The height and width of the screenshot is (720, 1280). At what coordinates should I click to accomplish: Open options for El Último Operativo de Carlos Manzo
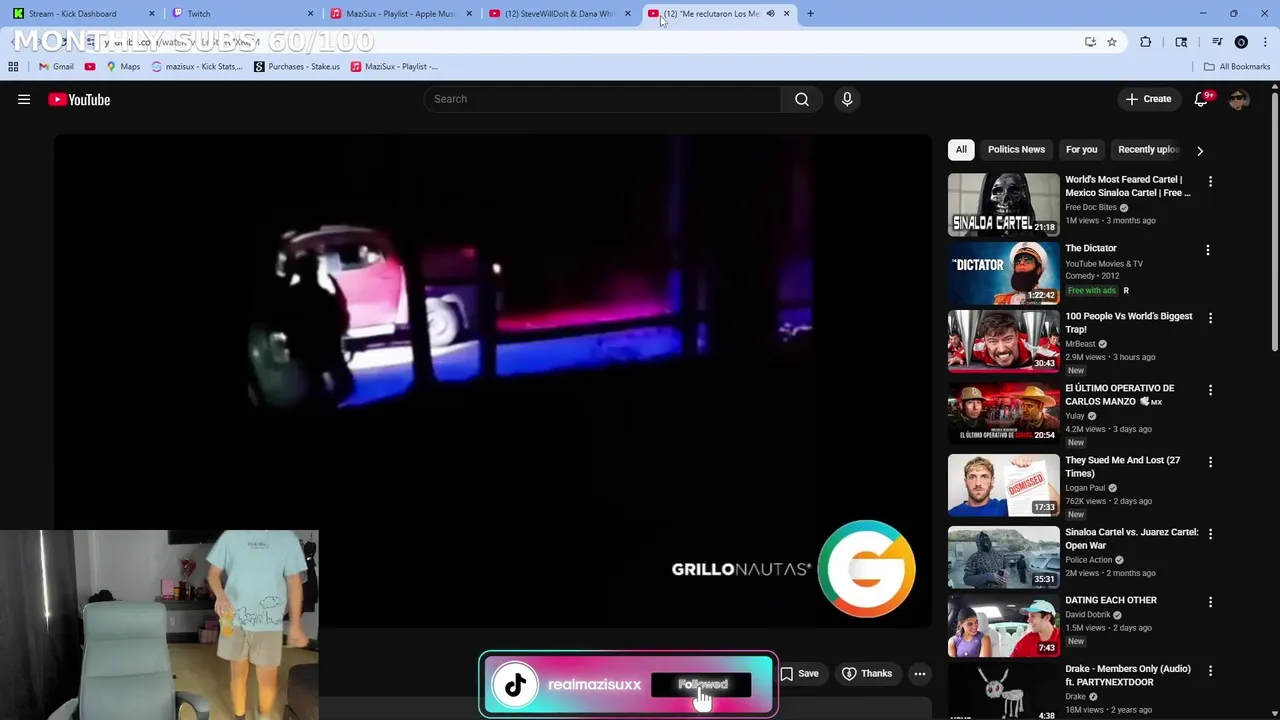[1210, 390]
